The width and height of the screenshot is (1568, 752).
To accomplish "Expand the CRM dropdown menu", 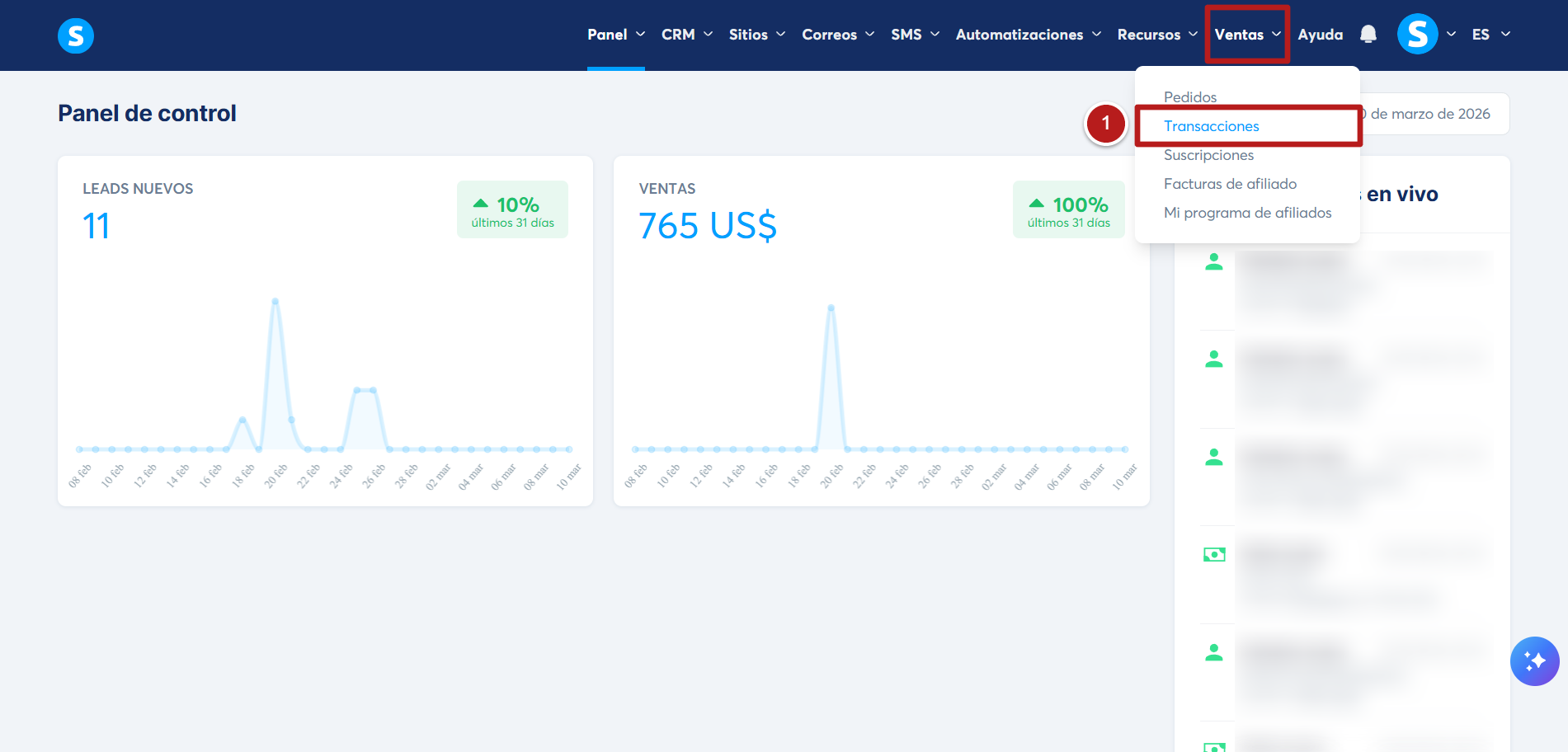I will pos(686,35).
